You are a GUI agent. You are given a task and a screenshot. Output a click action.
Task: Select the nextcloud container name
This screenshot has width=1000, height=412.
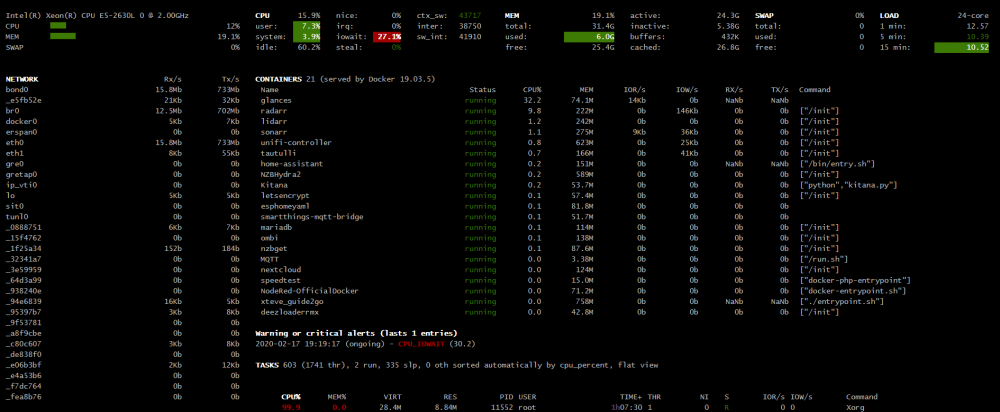(281, 269)
